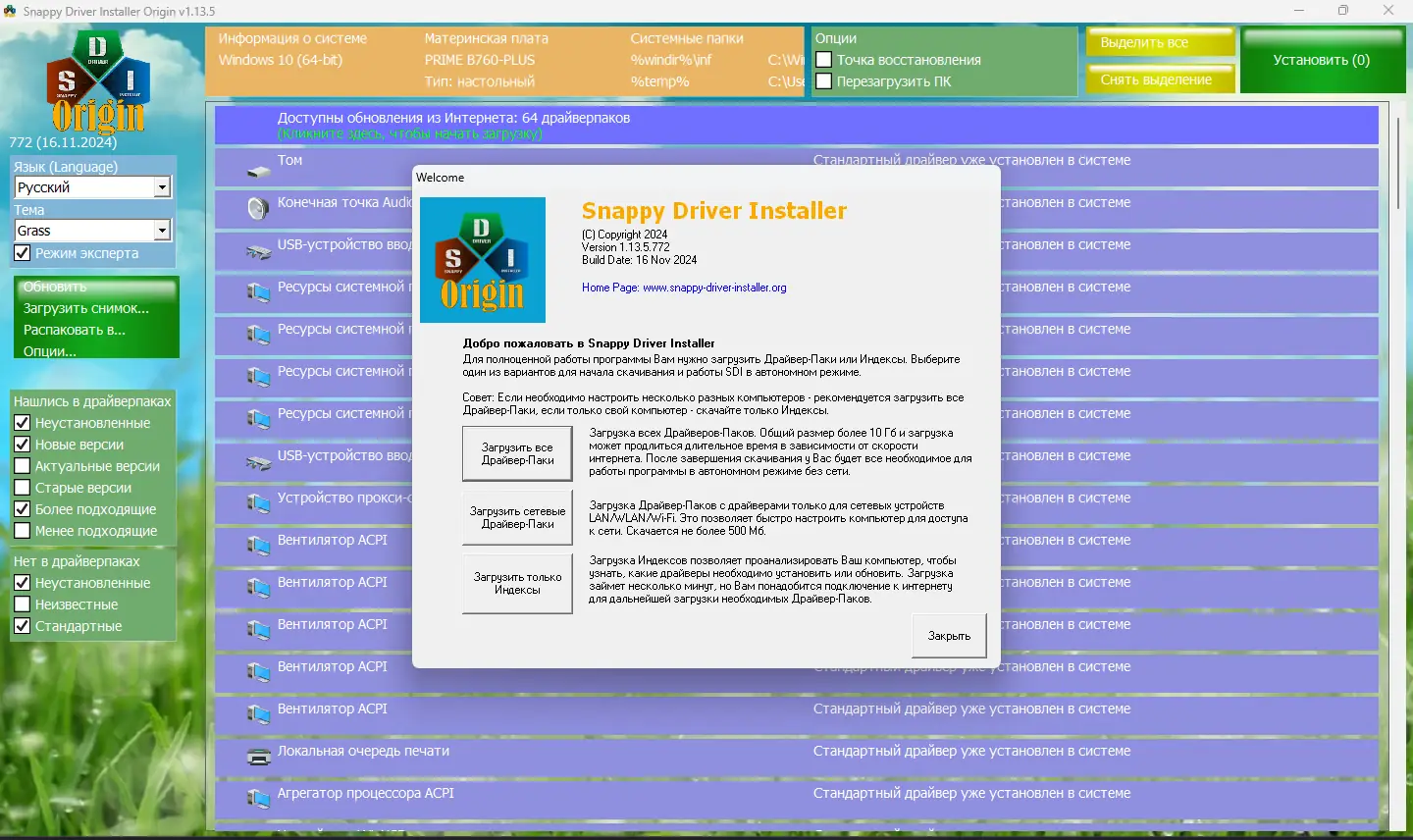Screen dimensions: 1413x840
Task: Click the speaker icon for Конечная точка Audio
Action: point(258,208)
